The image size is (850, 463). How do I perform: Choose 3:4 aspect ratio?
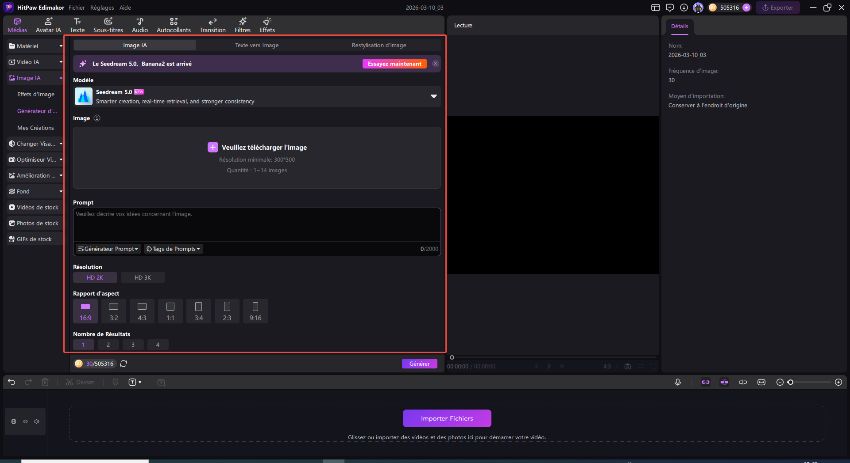[198, 311]
